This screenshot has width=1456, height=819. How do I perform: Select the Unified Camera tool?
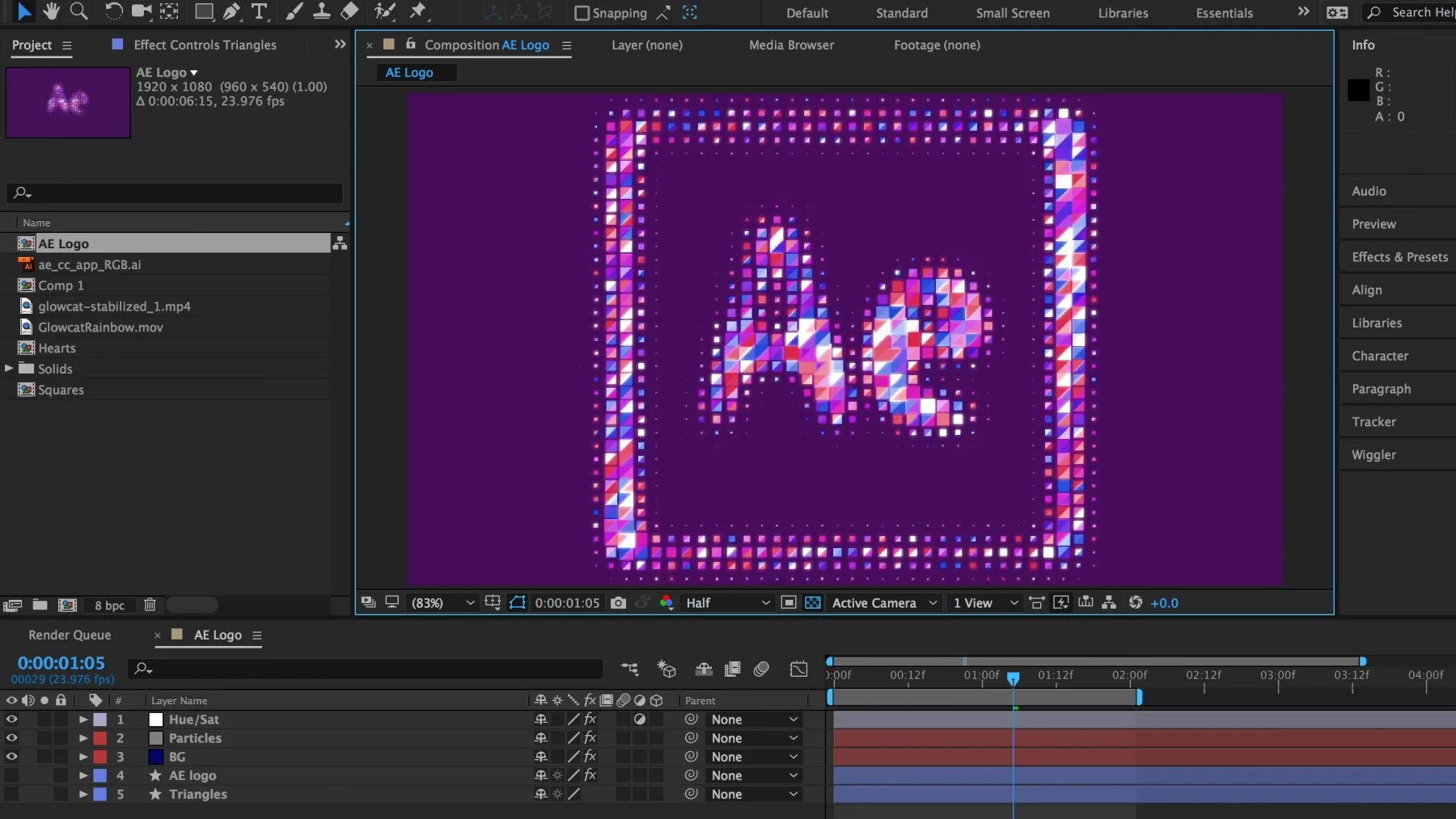click(x=142, y=11)
